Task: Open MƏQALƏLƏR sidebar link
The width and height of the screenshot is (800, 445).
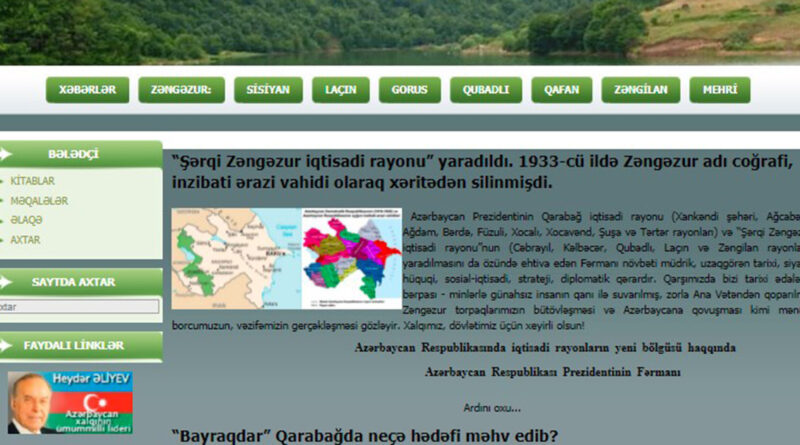Action: [x=39, y=201]
